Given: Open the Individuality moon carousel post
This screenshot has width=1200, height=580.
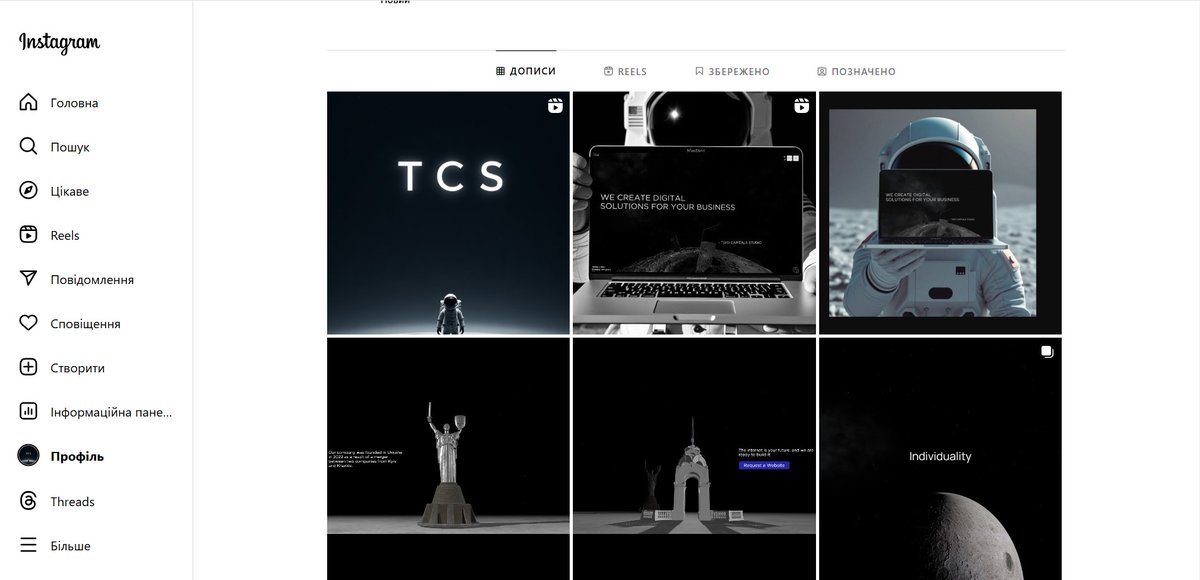Looking at the screenshot, I should pos(940,458).
